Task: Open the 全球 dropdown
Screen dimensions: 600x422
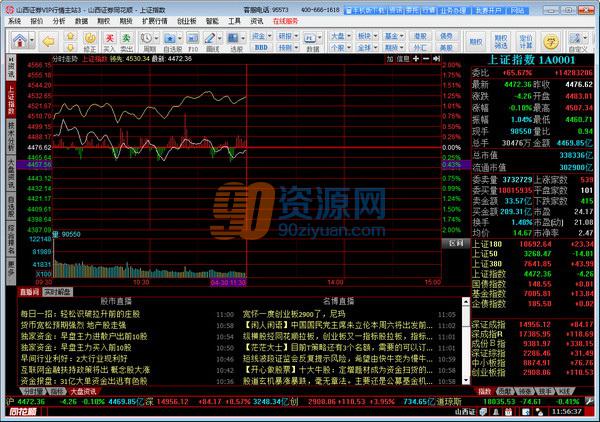Action: coord(367,47)
